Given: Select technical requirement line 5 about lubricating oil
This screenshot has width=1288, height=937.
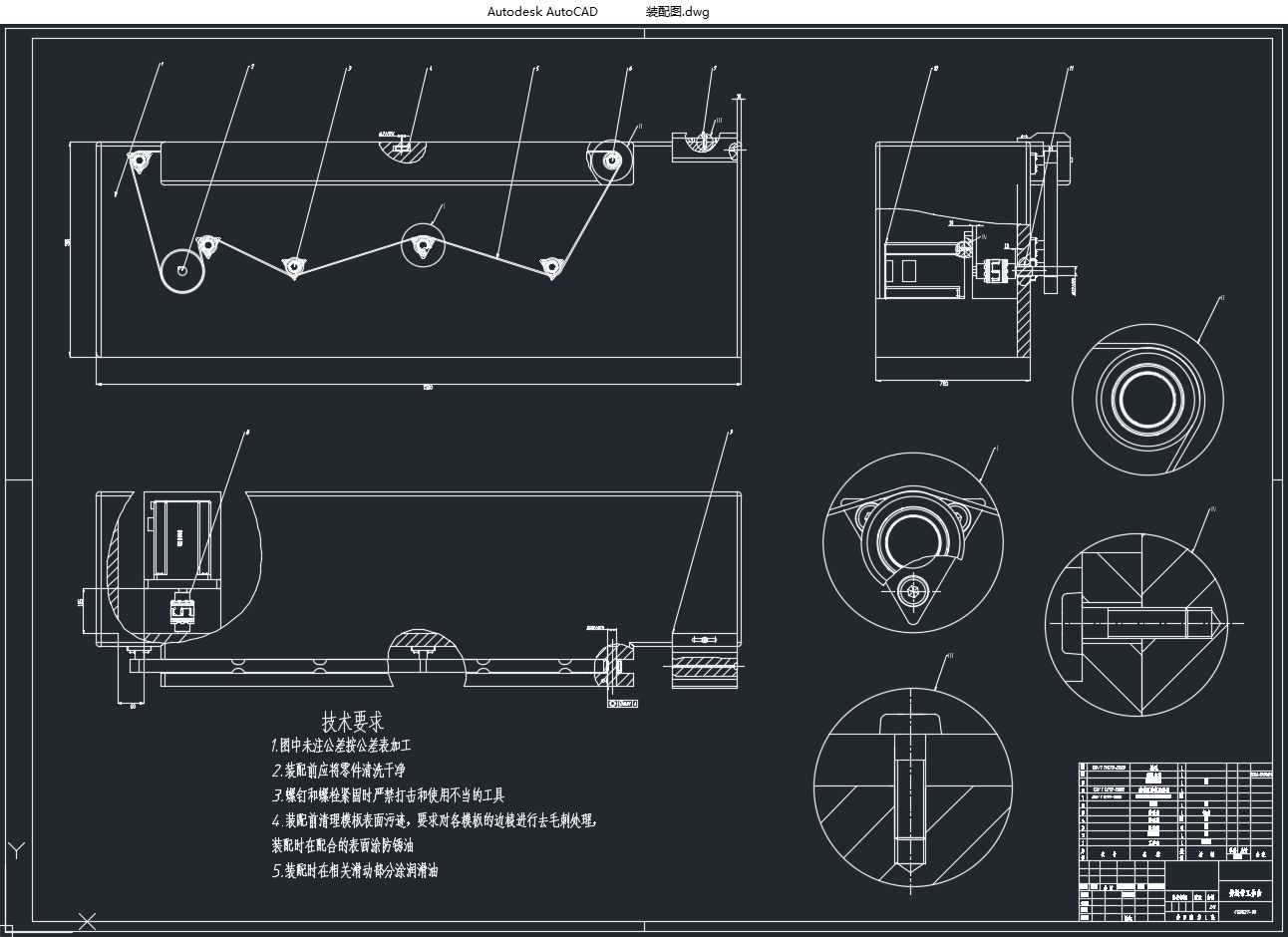Looking at the screenshot, I should (354, 870).
